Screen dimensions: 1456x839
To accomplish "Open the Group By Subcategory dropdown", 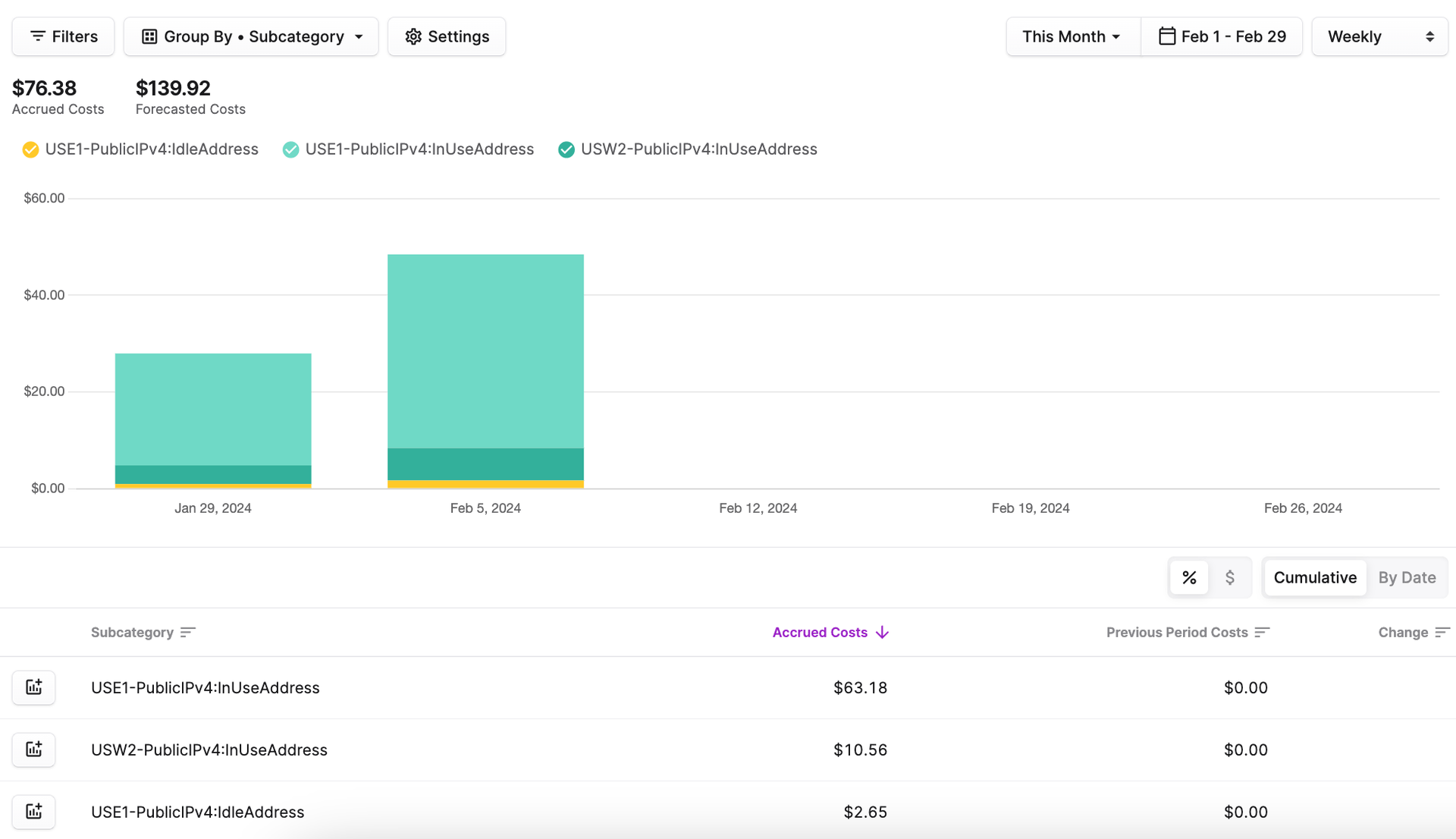I will (251, 36).
